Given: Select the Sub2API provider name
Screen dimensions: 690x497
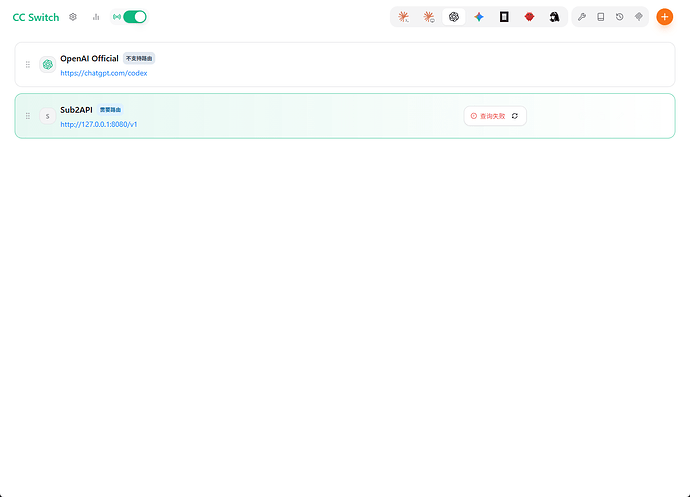Looking at the screenshot, I should [77, 110].
